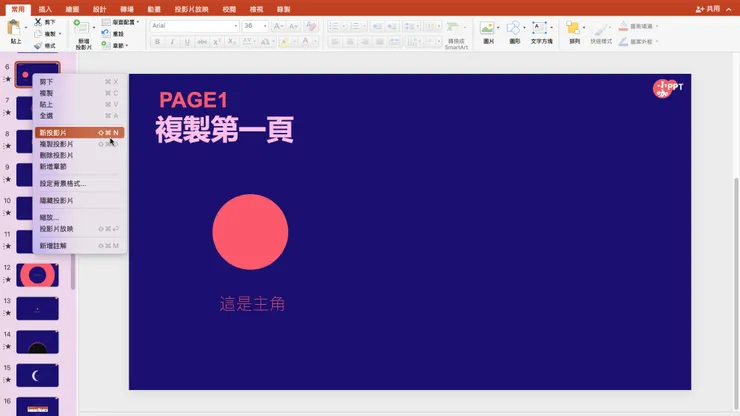
Task: Click the font color A button
Action: point(305,42)
